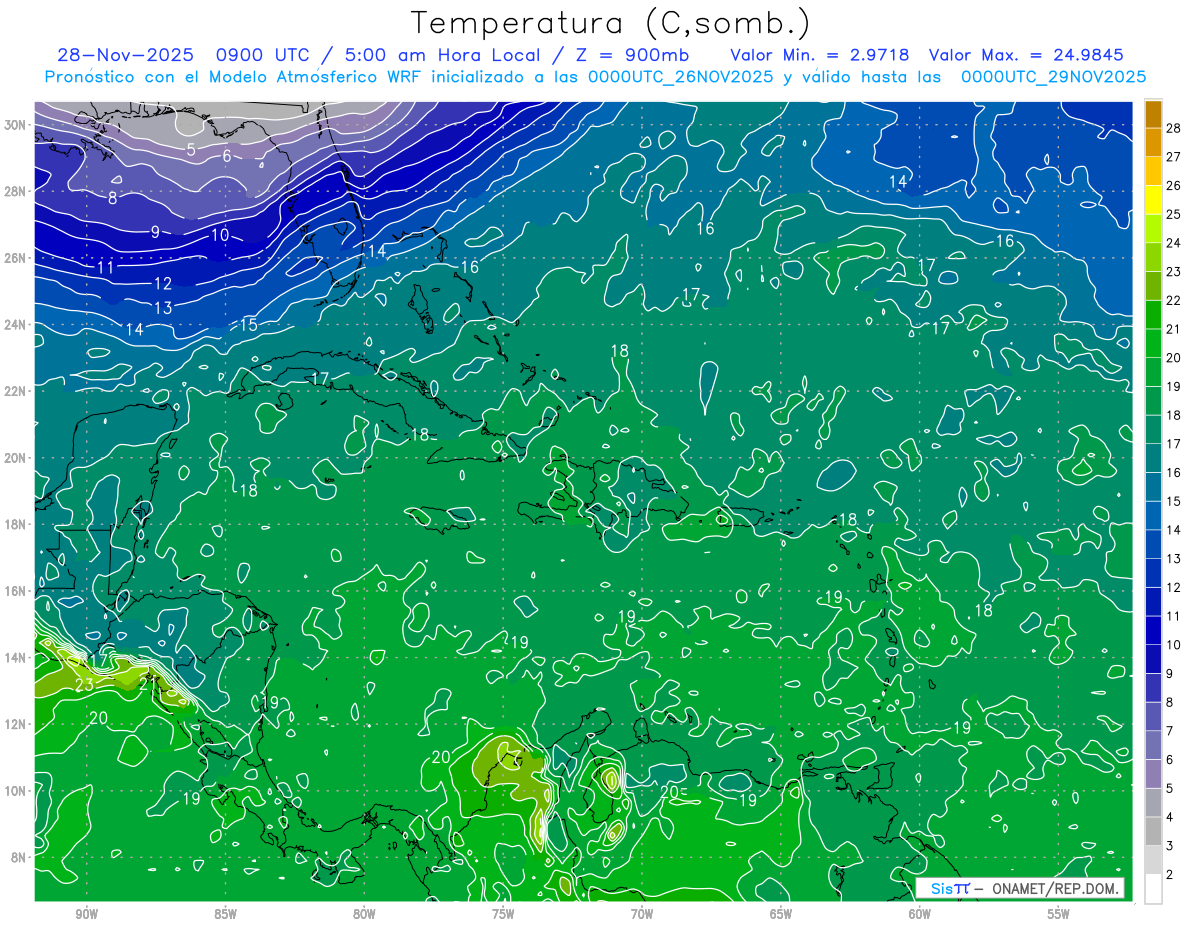
Task: Click the '90W' longitude axis label
Action: (x=86, y=915)
